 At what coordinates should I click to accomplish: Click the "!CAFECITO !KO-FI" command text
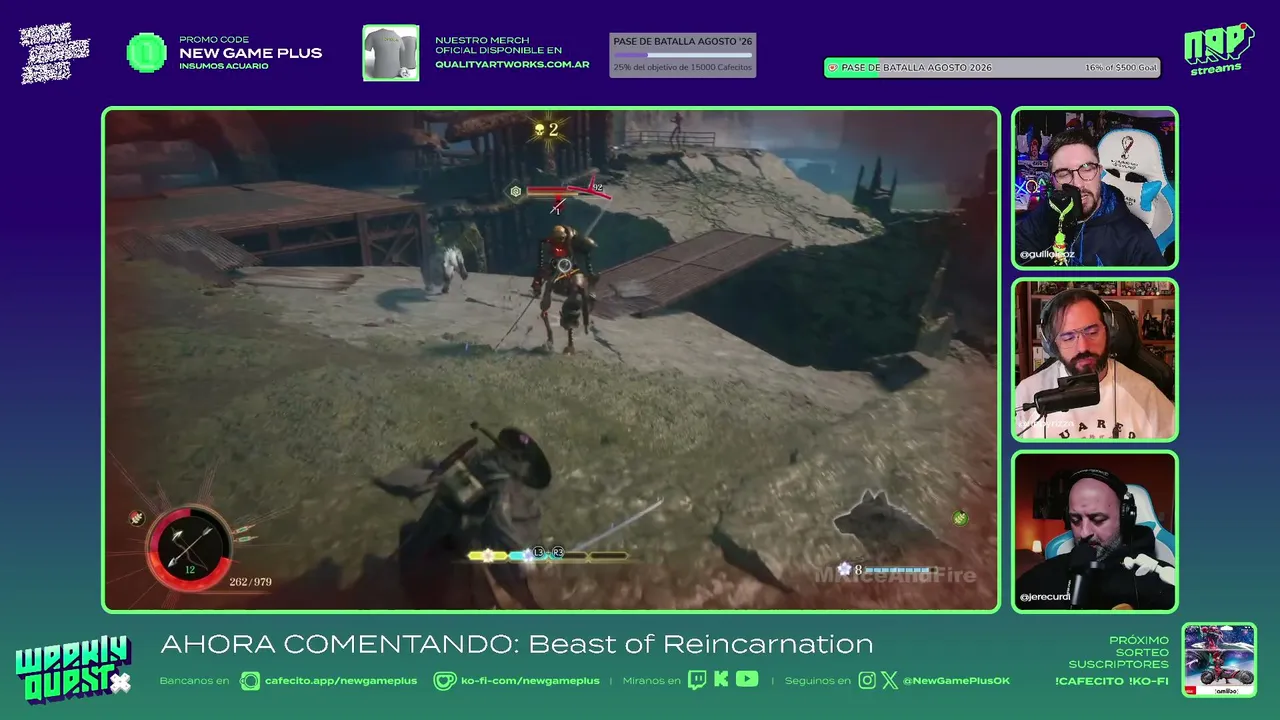1112,682
